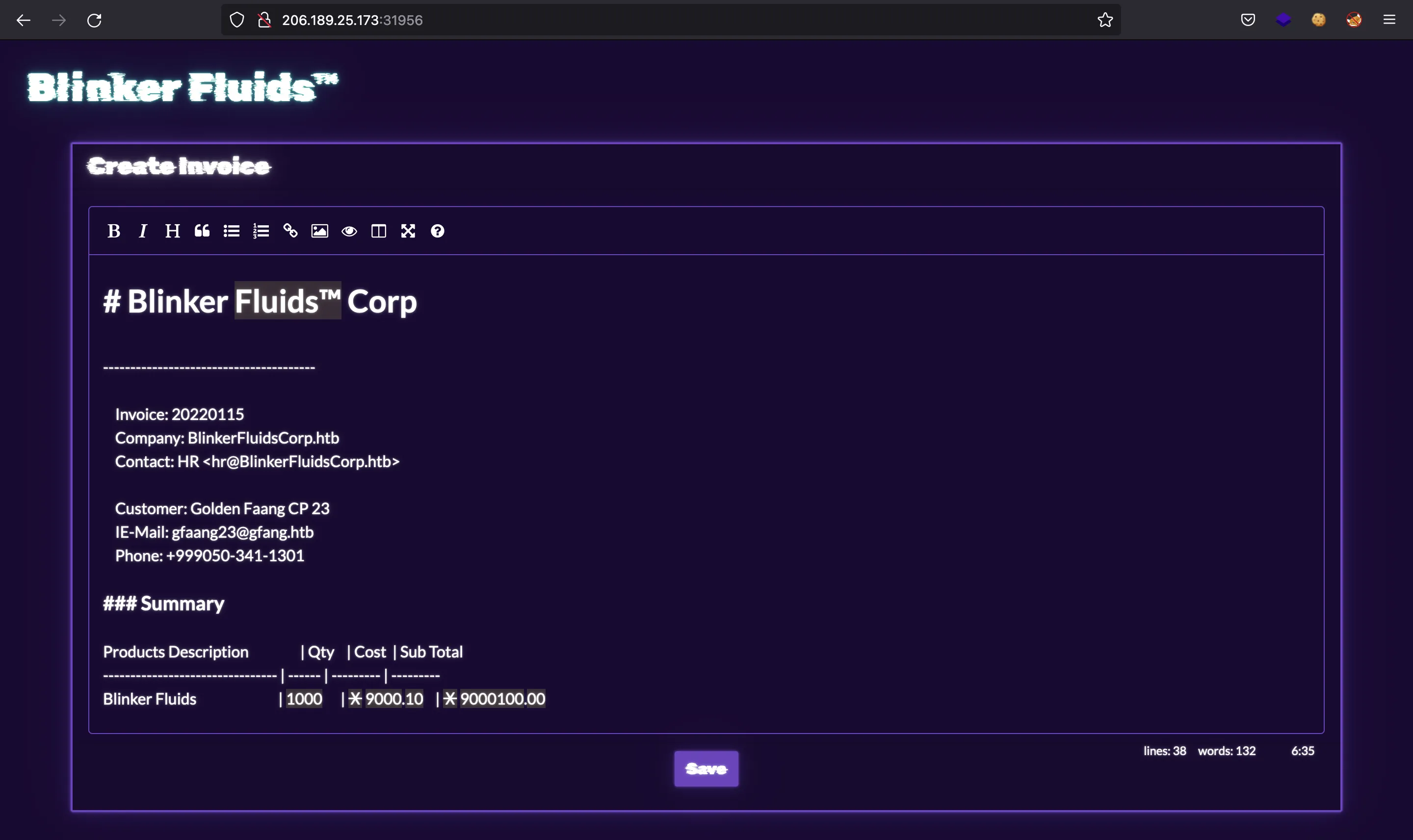Click the 'Qty' column header
Image resolution: width=1413 pixels, height=840 pixels.
pyautogui.click(x=321, y=652)
